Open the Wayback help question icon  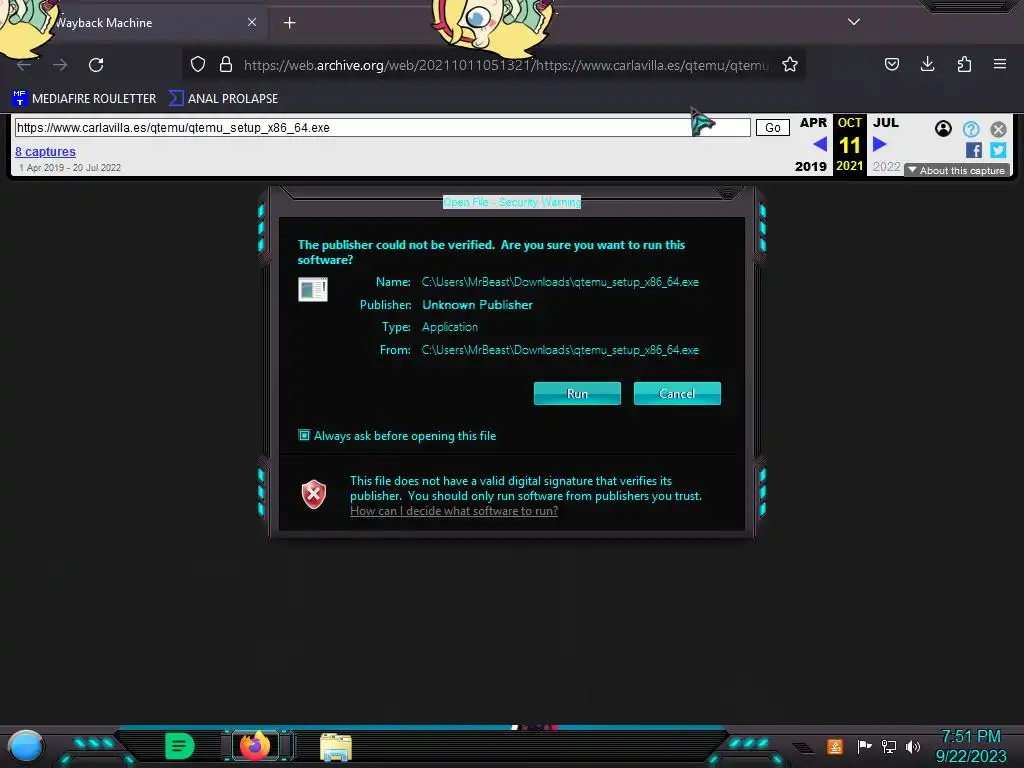[x=971, y=129]
